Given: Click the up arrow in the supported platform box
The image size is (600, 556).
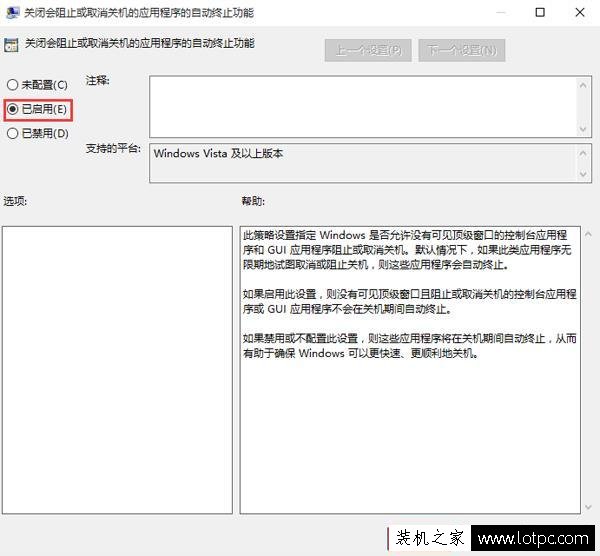Looking at the screenshot, I should coord(583,153).
